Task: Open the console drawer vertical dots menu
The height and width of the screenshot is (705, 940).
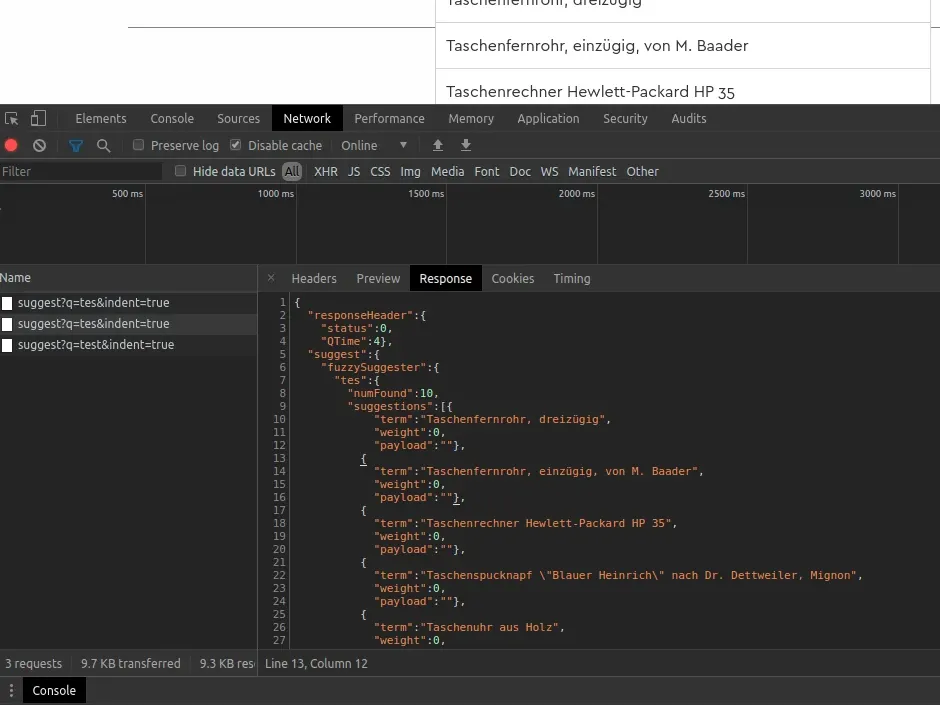Action: click(11, 690)
